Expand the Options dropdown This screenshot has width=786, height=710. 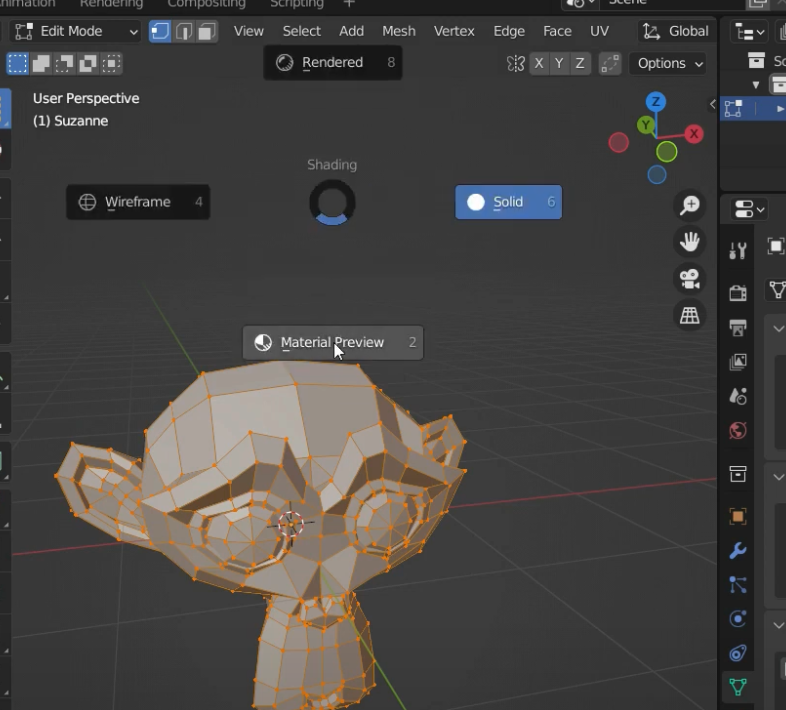669,63
